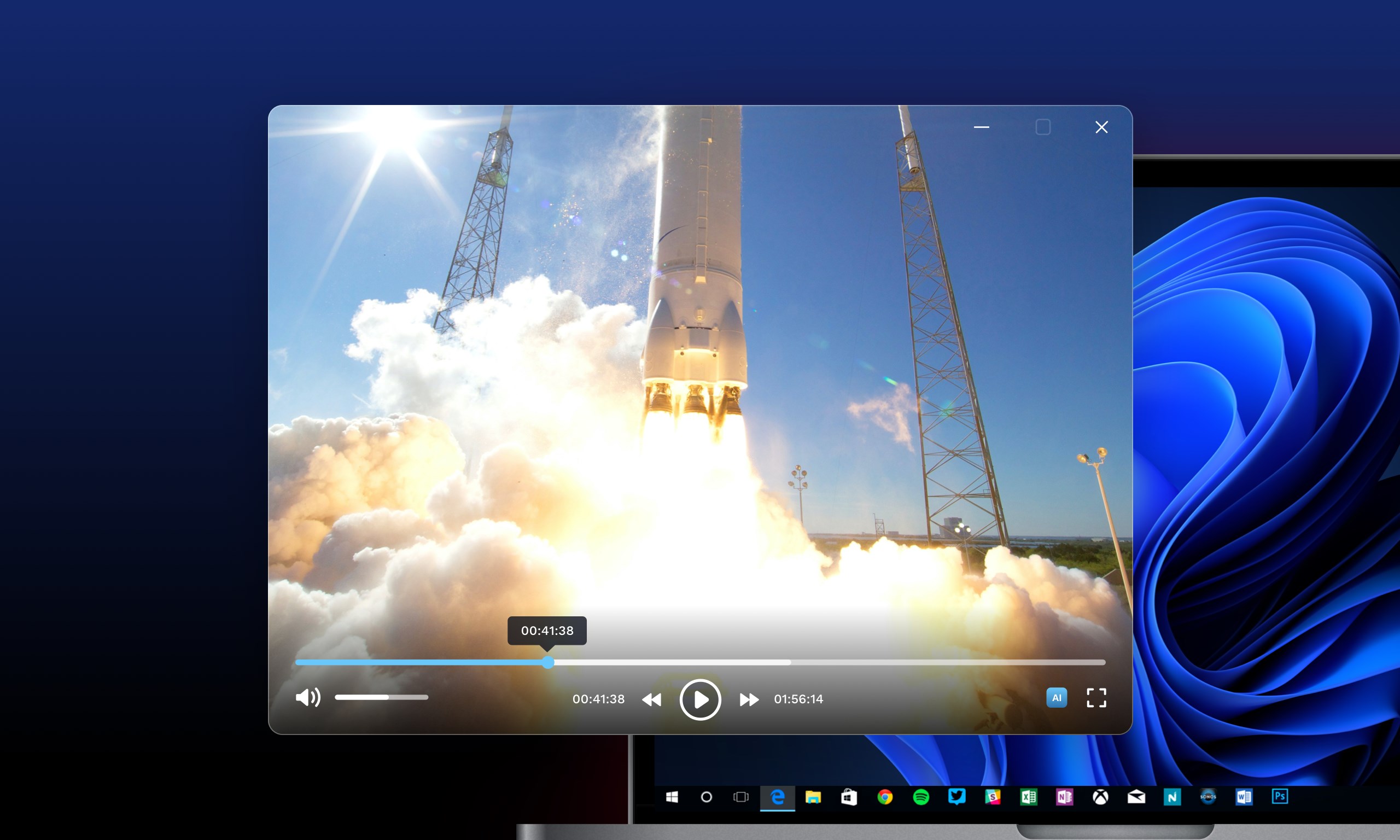This screenshot has height=840, width=1400.
Task: Open the Windows Start menu
Action: [x=672, y=797]
